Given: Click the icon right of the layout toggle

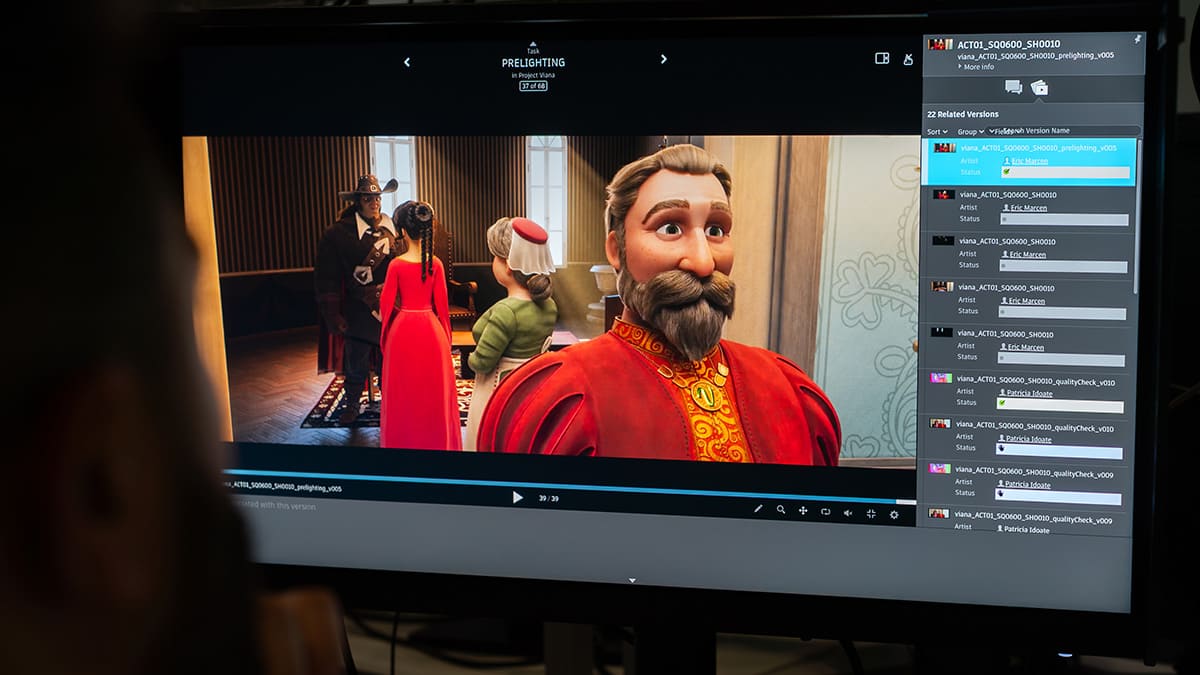Looking at the screenshot, I should pos(908,59).
